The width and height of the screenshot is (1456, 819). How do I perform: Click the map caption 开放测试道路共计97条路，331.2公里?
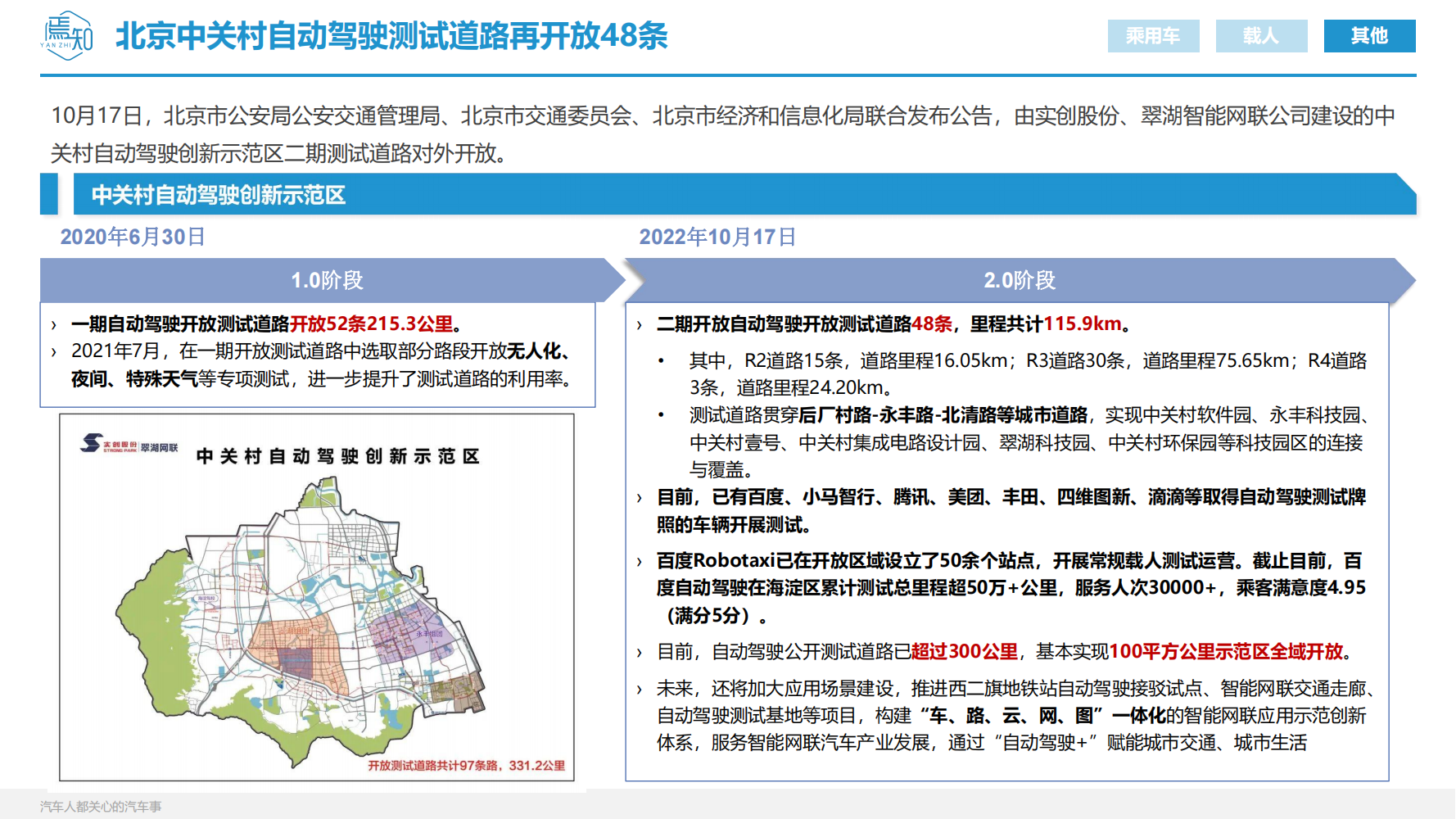click(x=466, y=765)
